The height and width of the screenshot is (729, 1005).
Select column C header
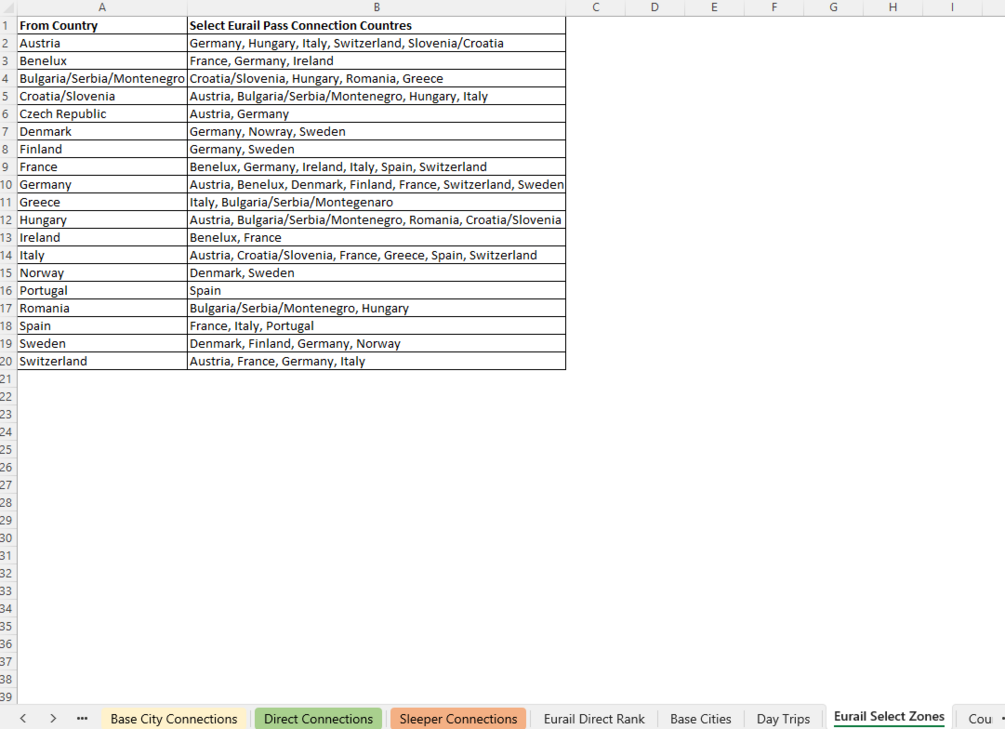click(595, 8)
